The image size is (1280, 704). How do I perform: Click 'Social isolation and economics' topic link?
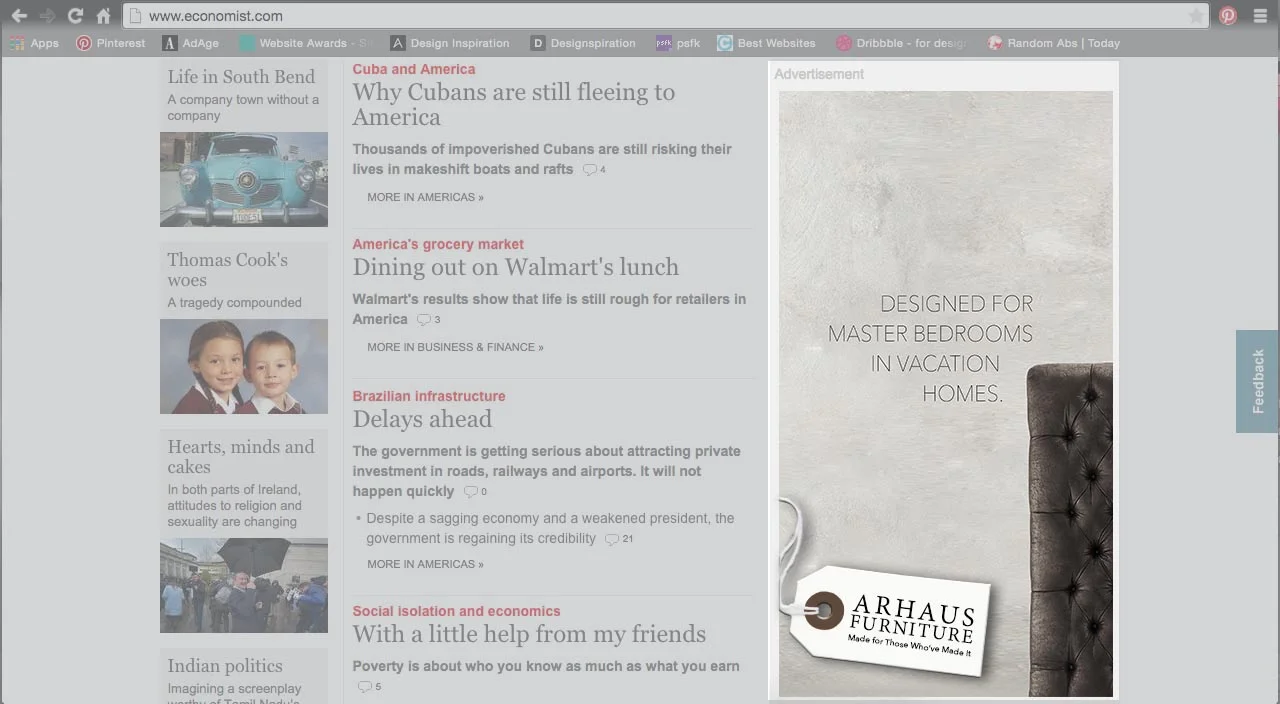point(456,611)
